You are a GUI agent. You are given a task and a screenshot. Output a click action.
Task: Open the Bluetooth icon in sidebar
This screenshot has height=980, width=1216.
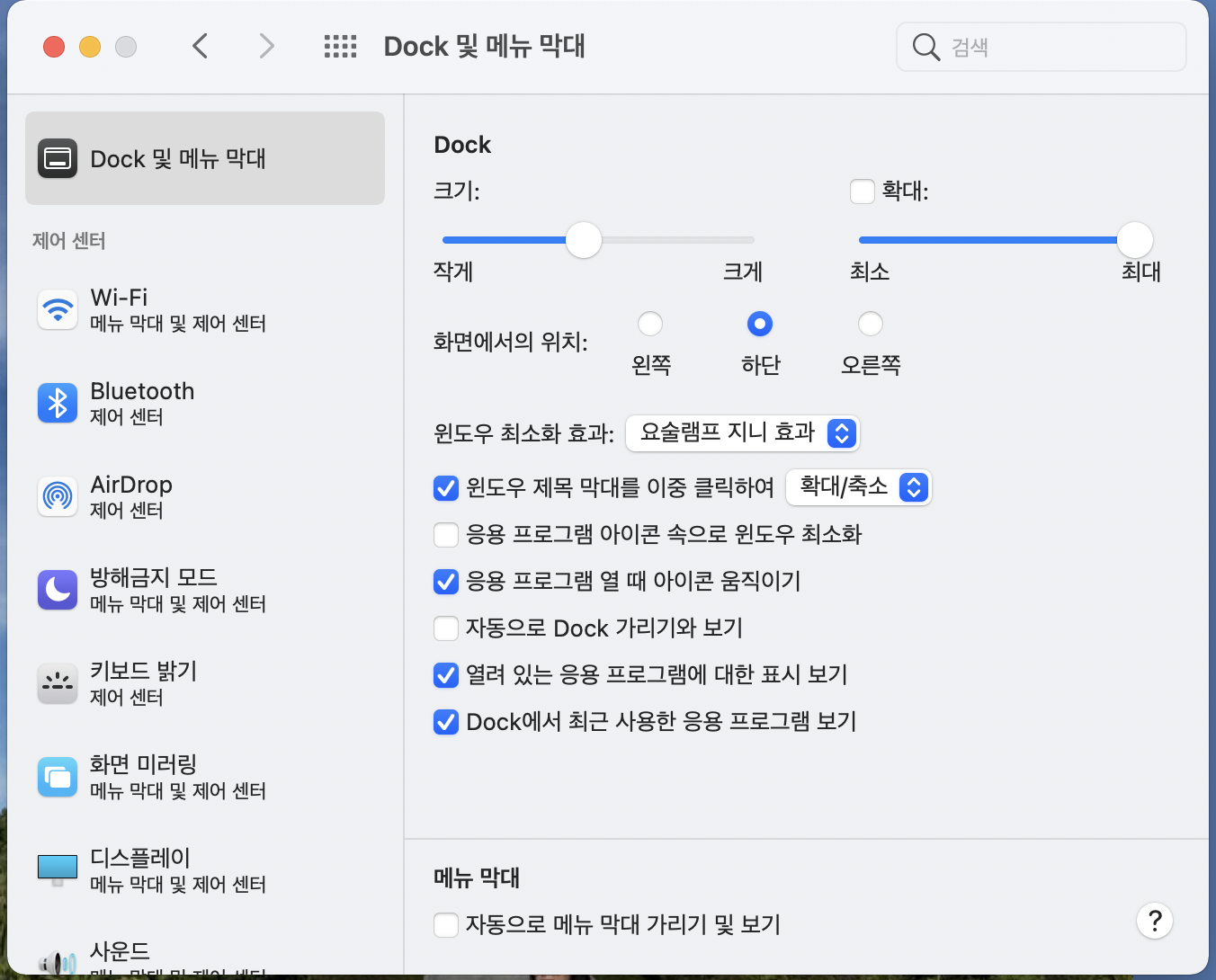(58, 403)
